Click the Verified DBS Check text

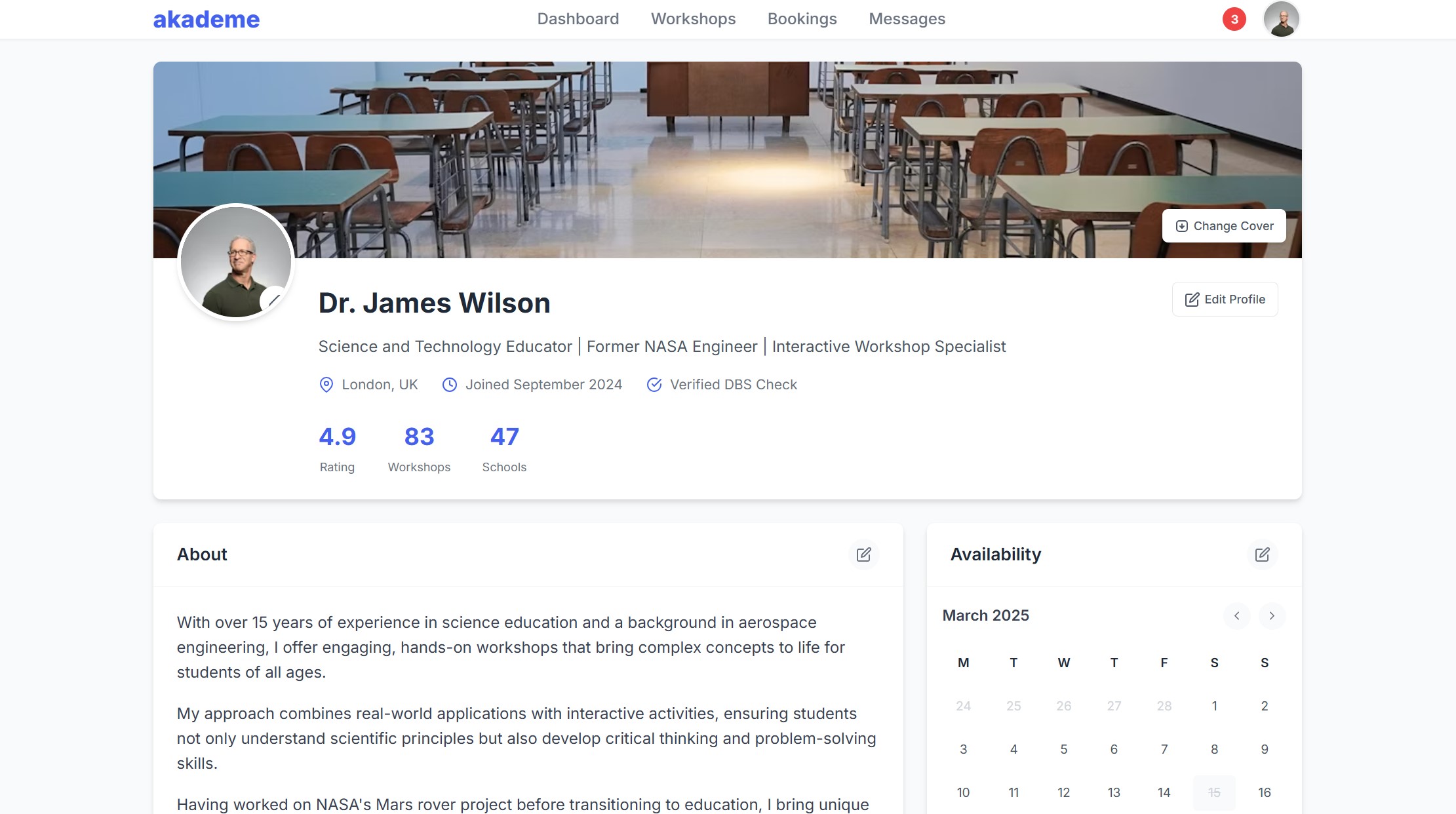pyautogui.click(x=733, y=385)
